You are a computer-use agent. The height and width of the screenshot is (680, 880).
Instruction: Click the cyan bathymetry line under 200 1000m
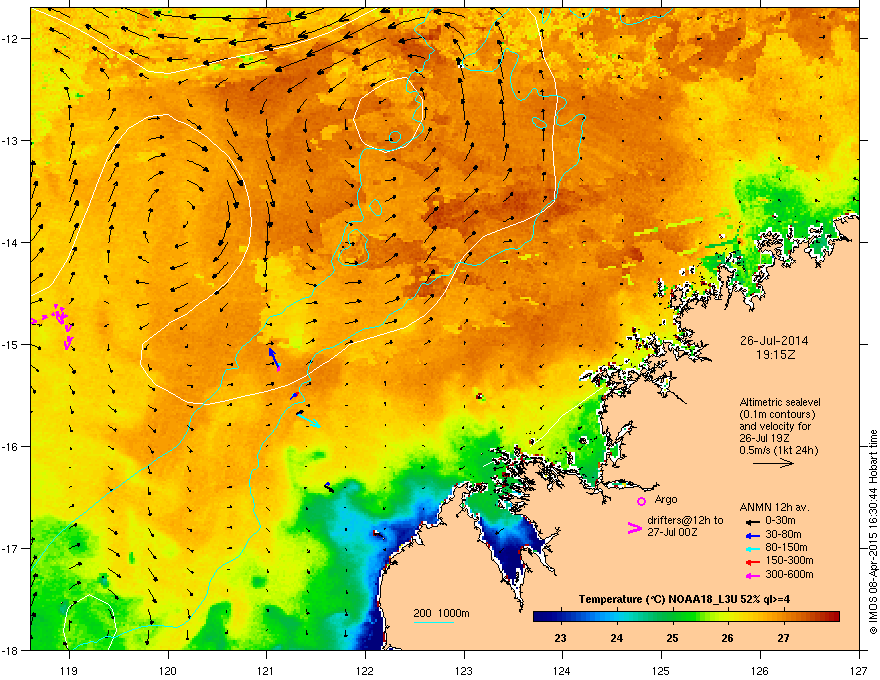[x=433, y=622]
